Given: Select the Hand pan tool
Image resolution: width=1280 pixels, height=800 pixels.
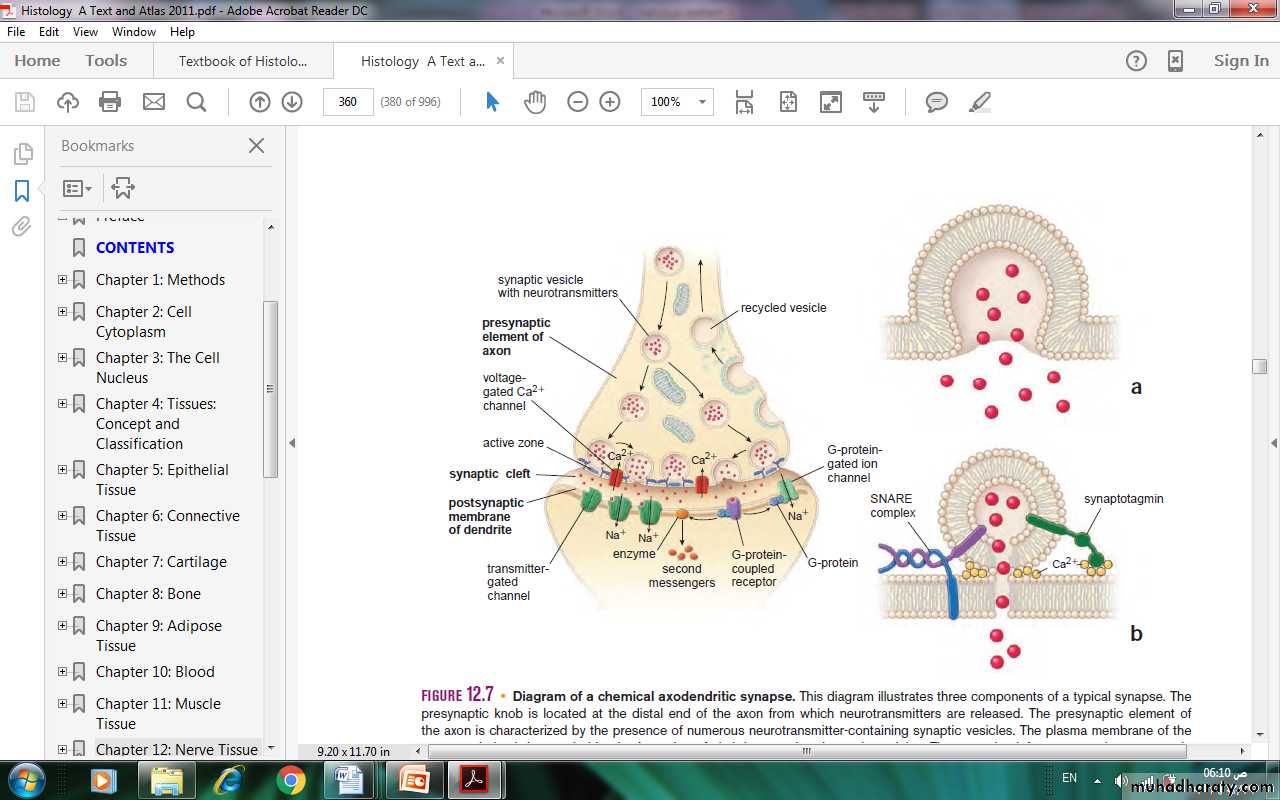Looking at the screenshot, I should [x=535, y=102].
